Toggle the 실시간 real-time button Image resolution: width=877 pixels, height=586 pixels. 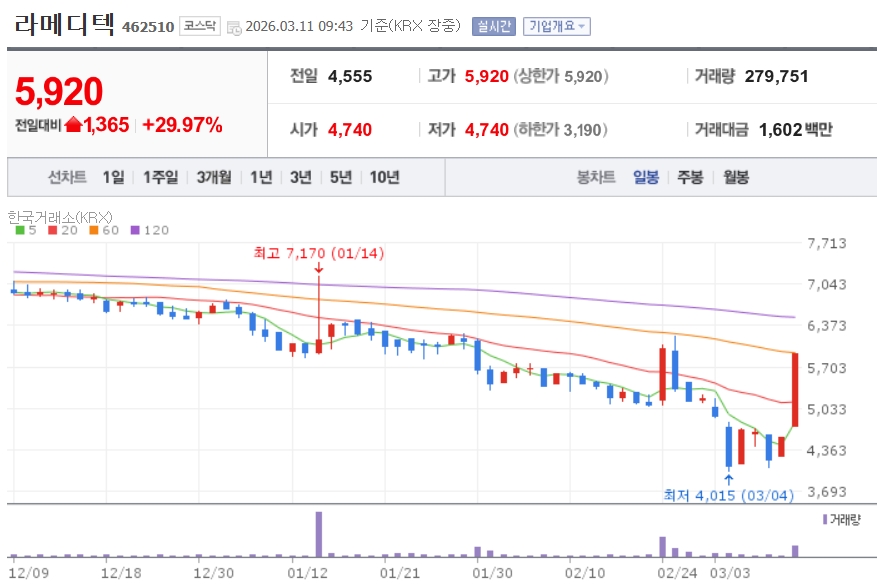point(494,26)
